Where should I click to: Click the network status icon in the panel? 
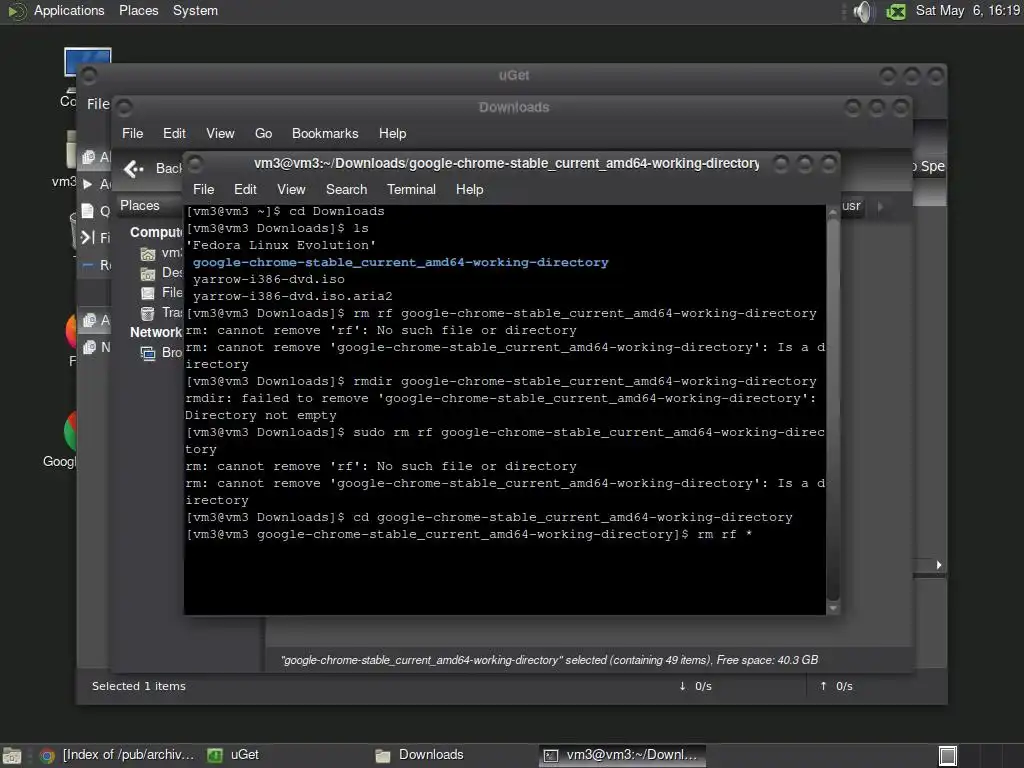(x=896, y=12)
